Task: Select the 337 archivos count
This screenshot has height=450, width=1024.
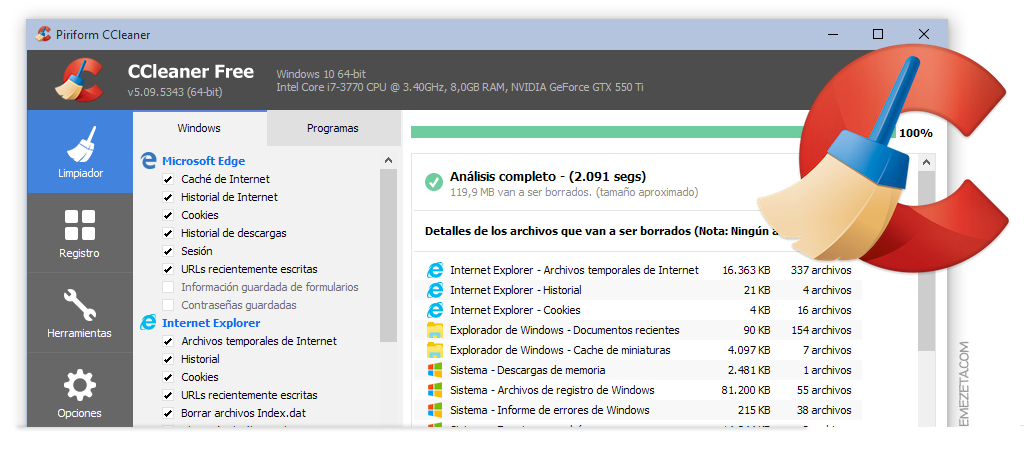Action: click(x=821, y=270)
